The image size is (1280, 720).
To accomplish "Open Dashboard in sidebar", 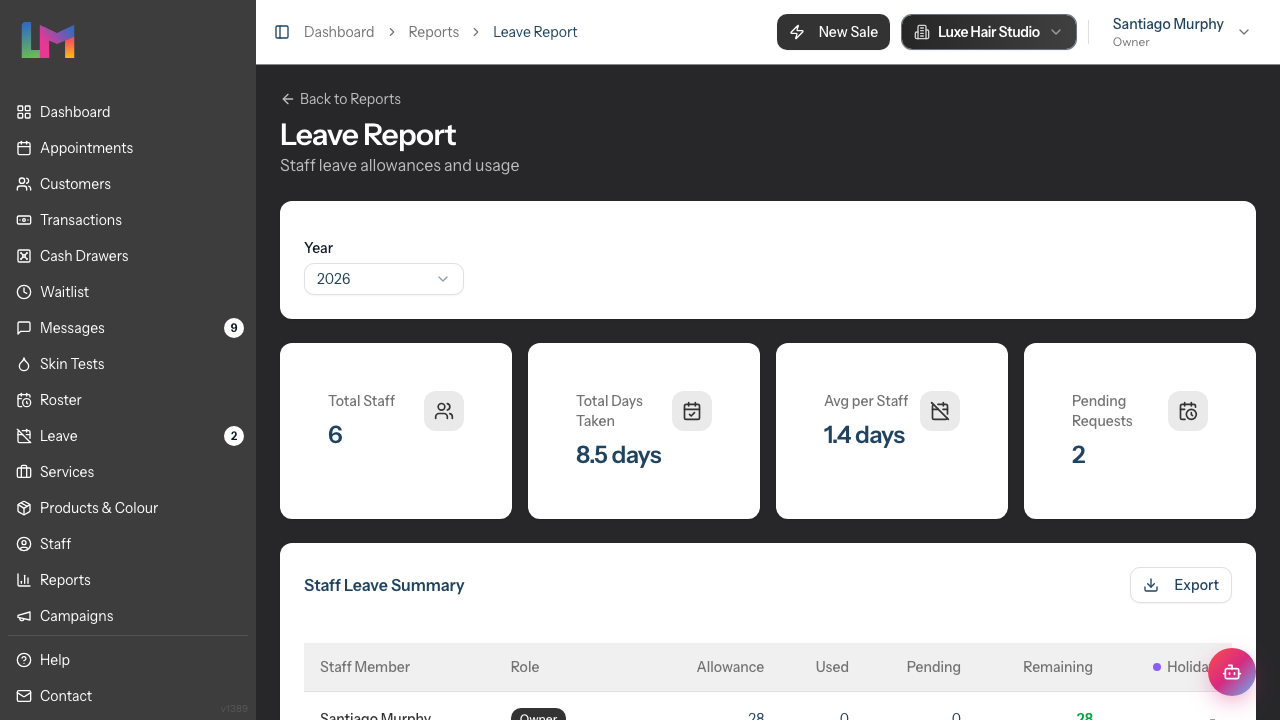I will [x=128, y=112].
